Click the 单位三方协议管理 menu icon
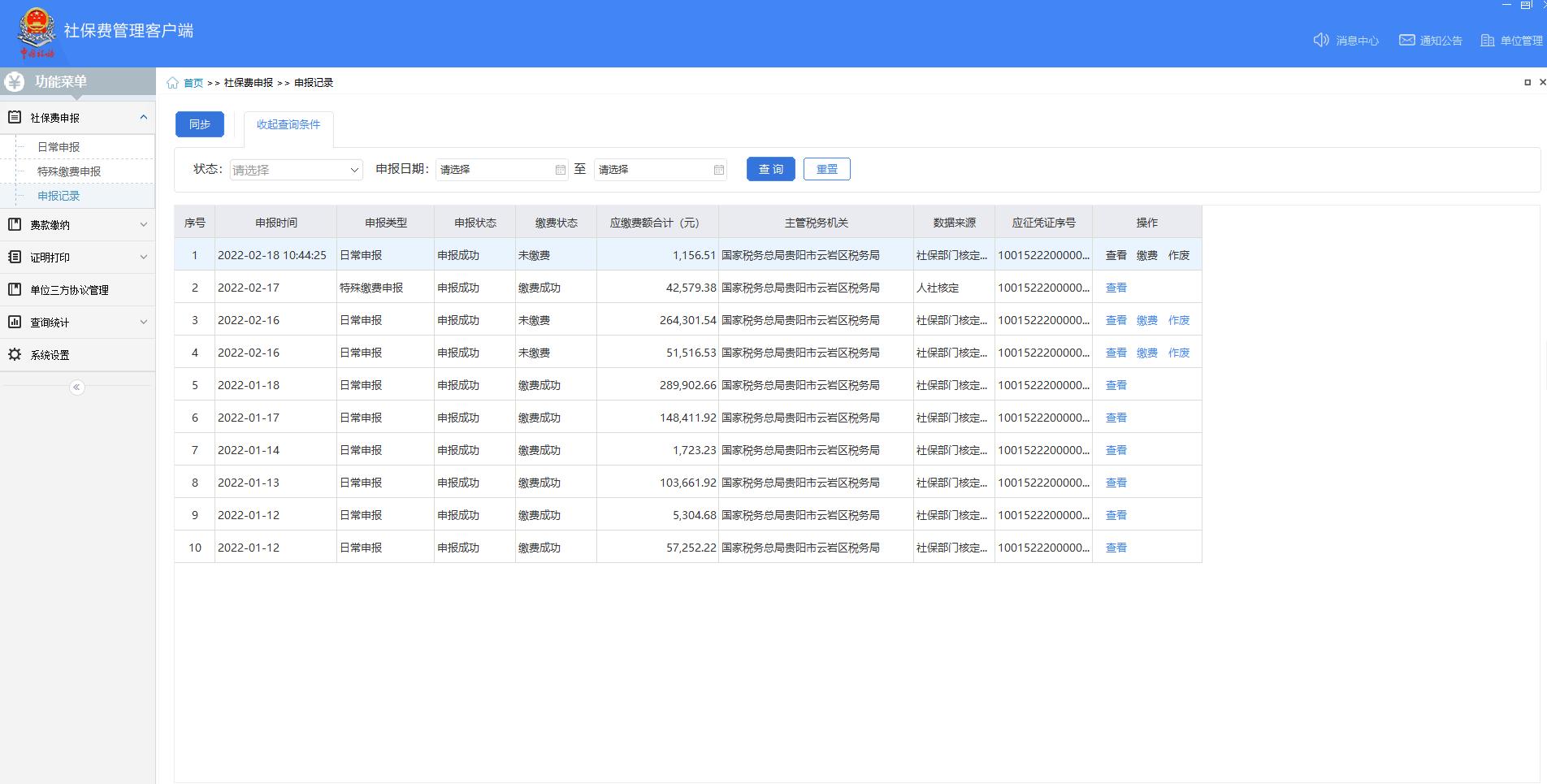This screenshot has height=784, width=1547. tap(15, 289)
